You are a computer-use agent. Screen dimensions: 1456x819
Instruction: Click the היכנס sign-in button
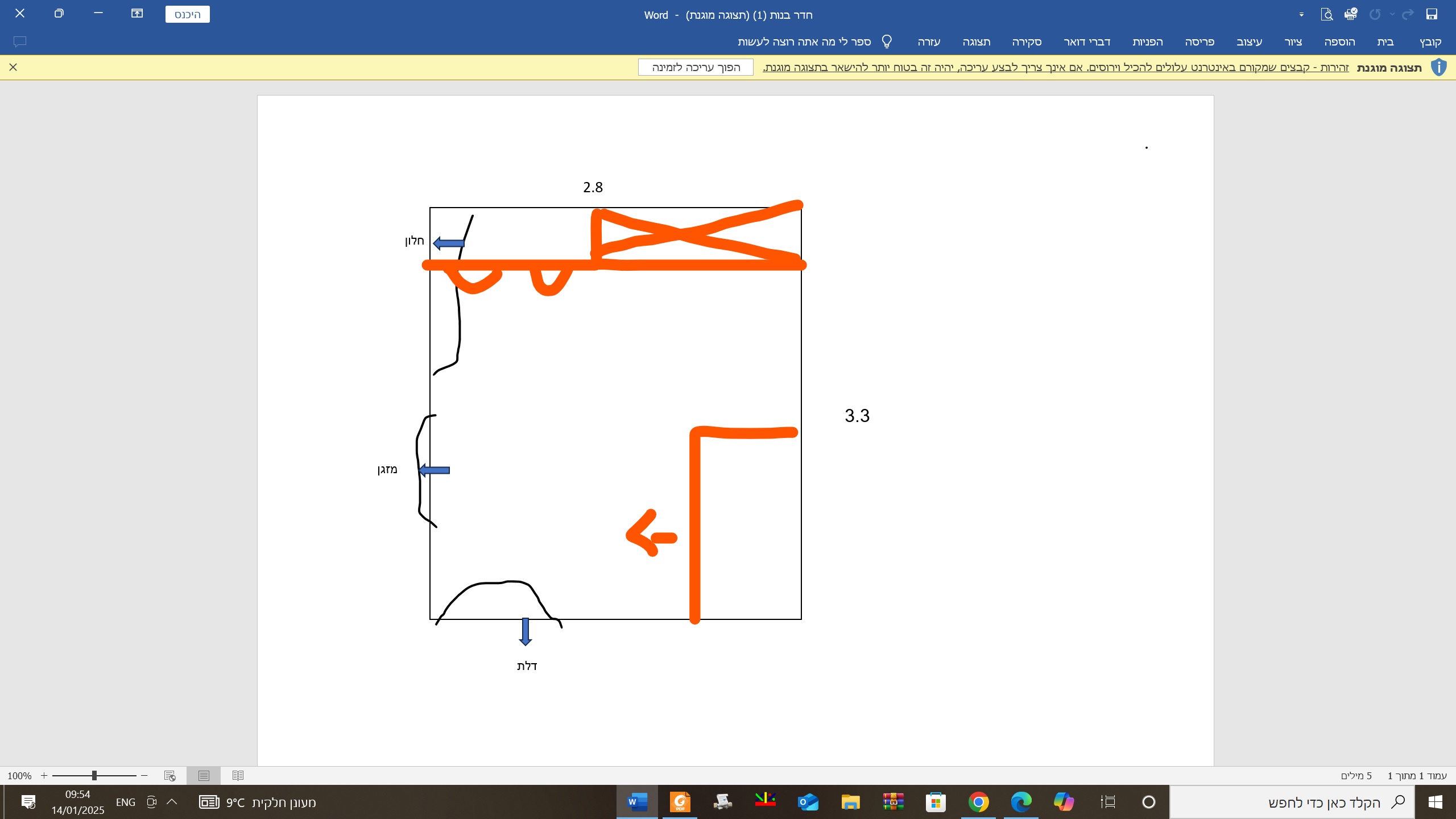[x=187, y=14]
